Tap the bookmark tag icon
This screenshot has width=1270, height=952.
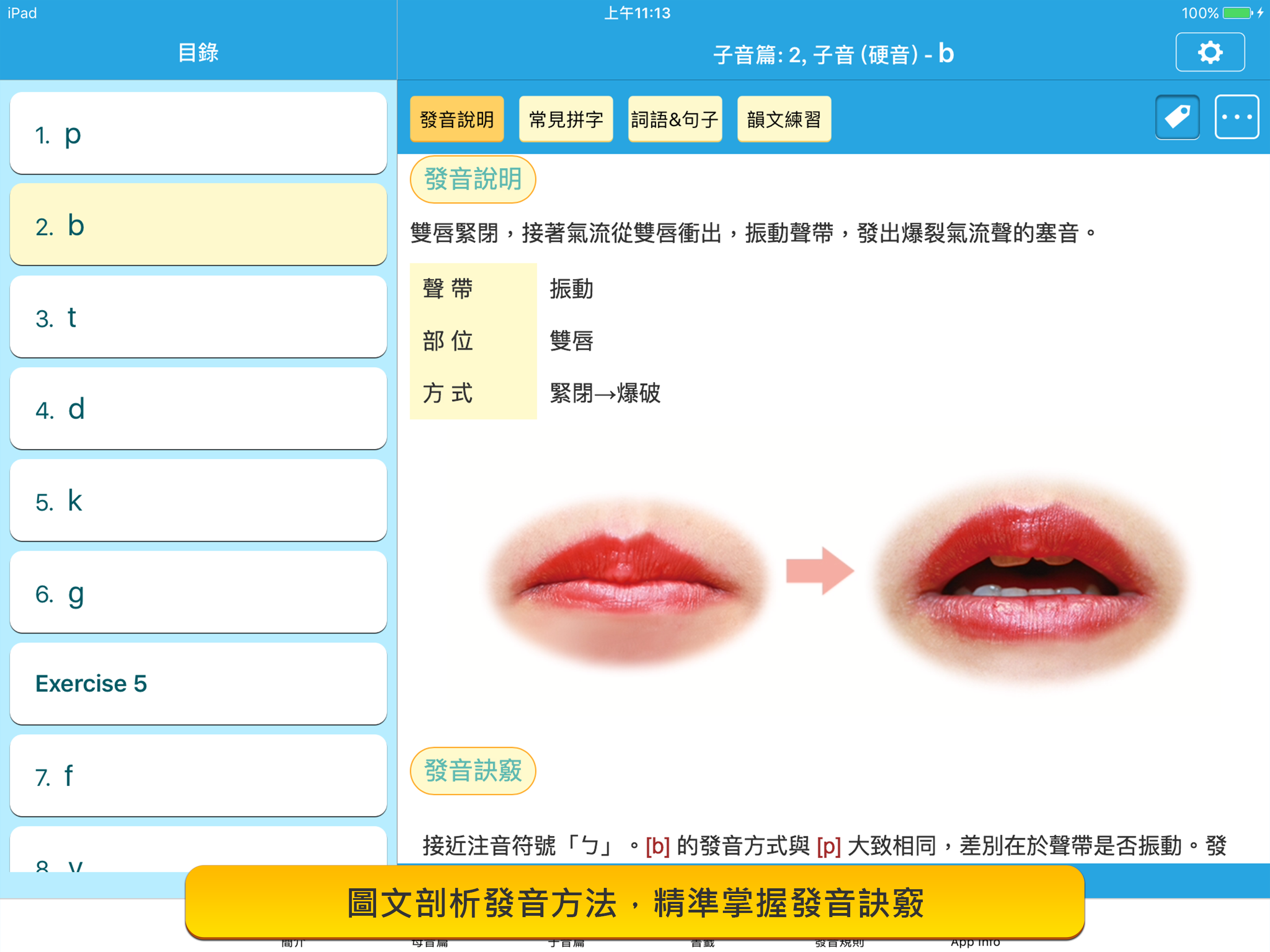(x=1177, y=117)
